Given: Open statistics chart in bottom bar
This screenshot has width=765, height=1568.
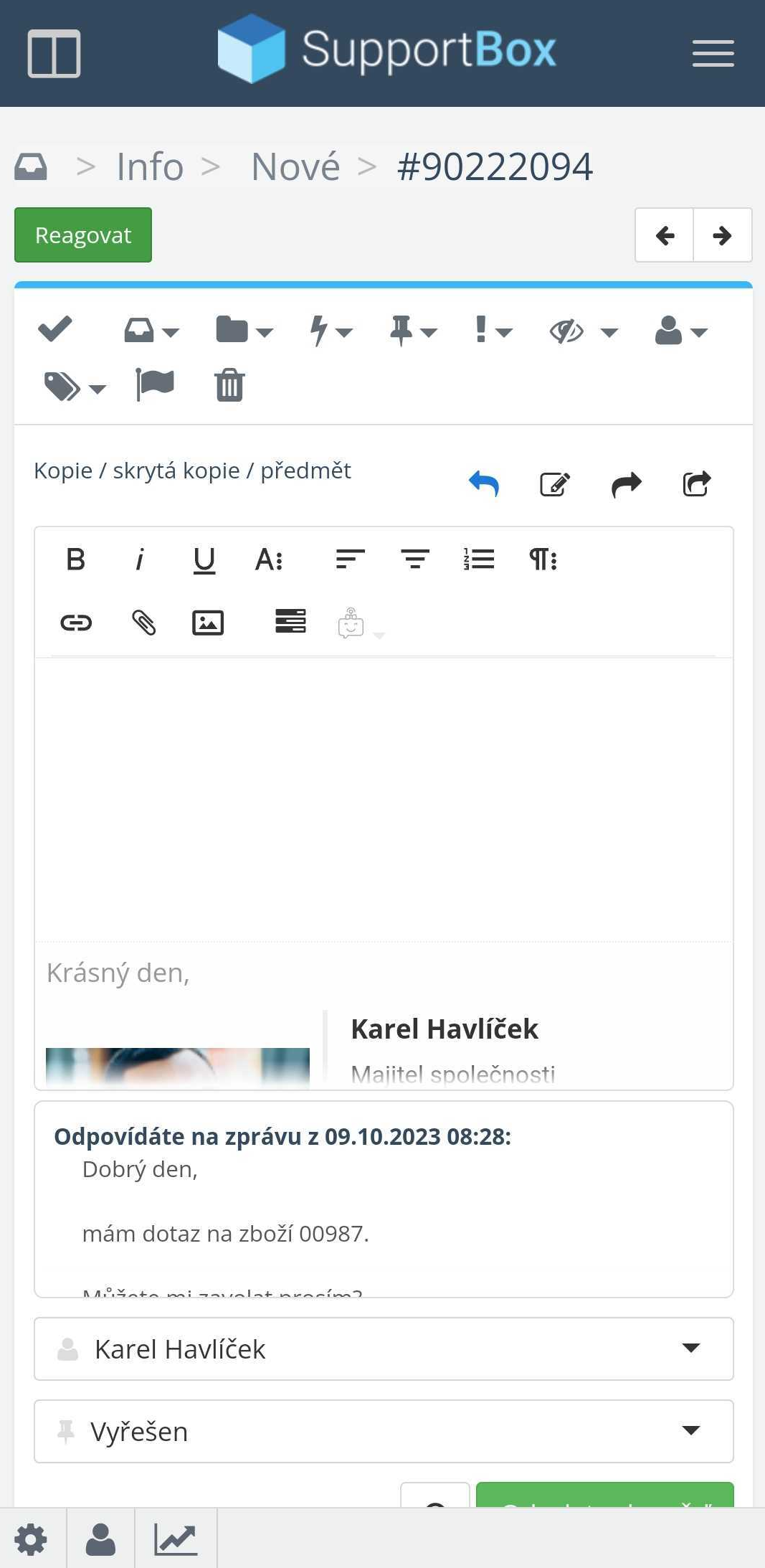Looking at the screenshot, I should tap(176, 1539).
